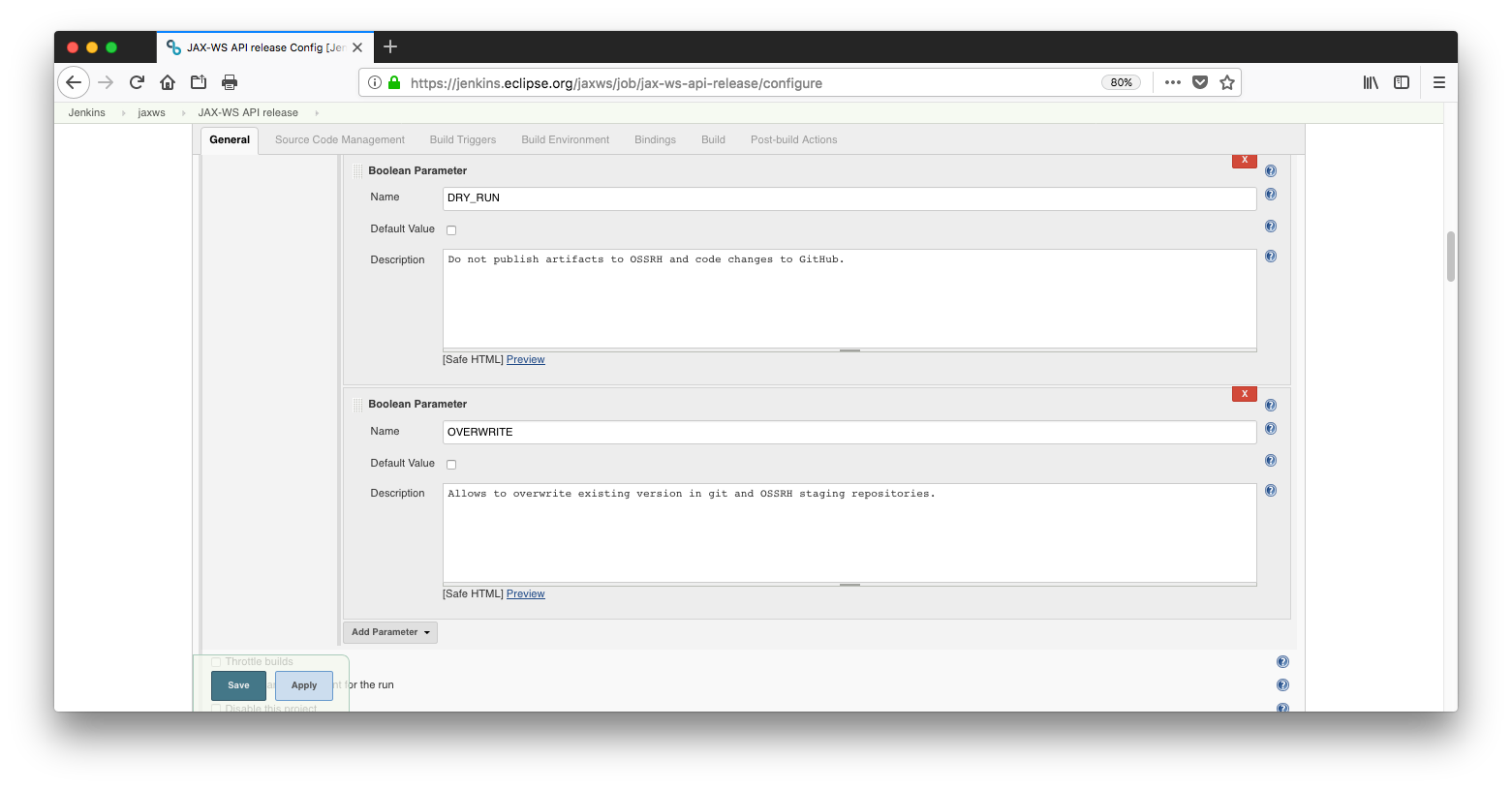Delete the OVERWRITE Boolean Parameter with red X
This screenshot has height=789, width=1512.
tap(1245, 394)
